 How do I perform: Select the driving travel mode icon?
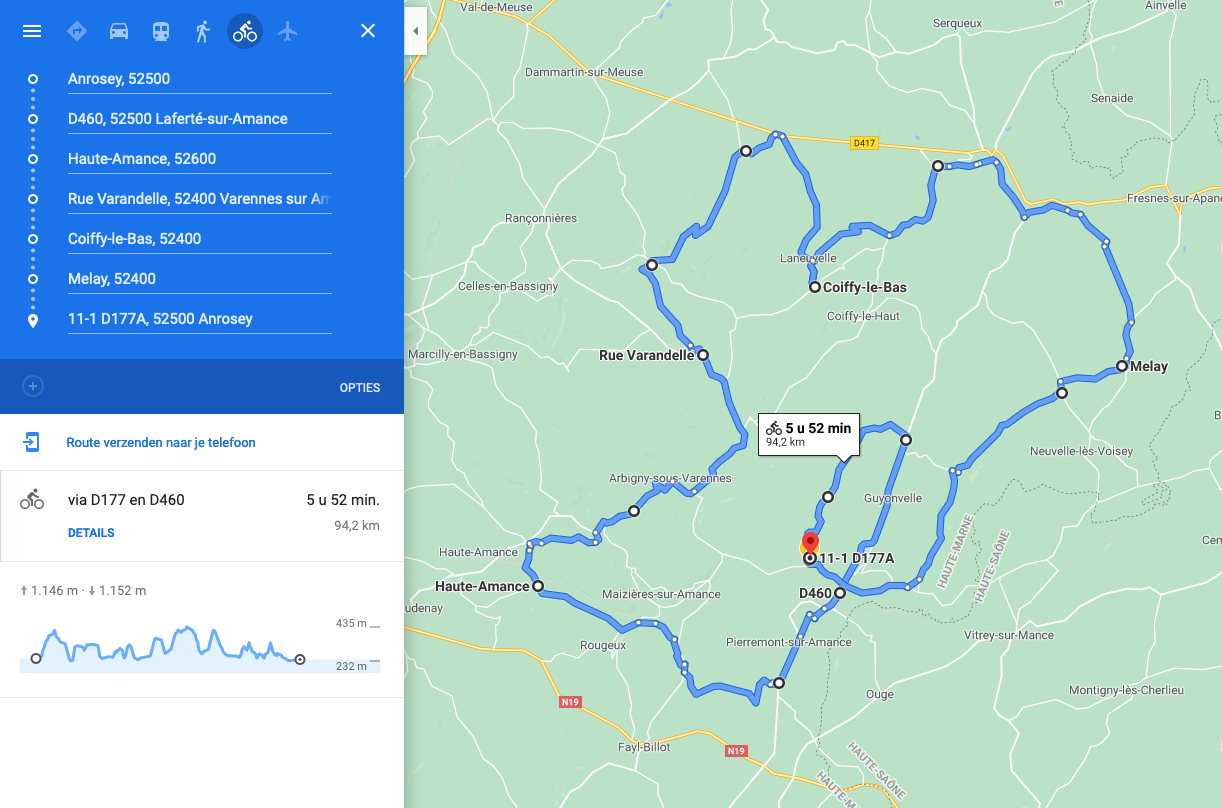[x=119, y=31]
